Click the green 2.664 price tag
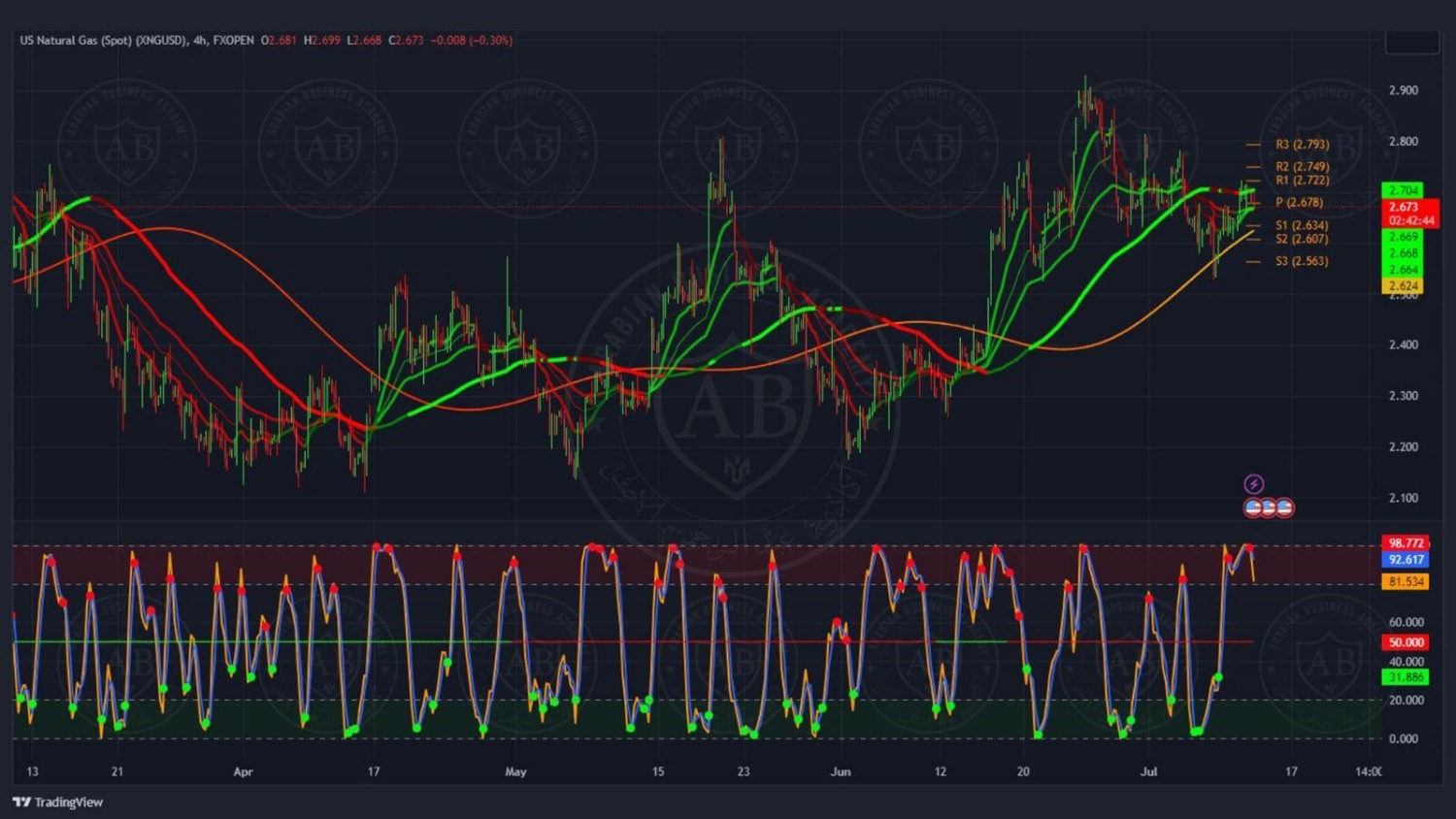 click(1403, 271)
